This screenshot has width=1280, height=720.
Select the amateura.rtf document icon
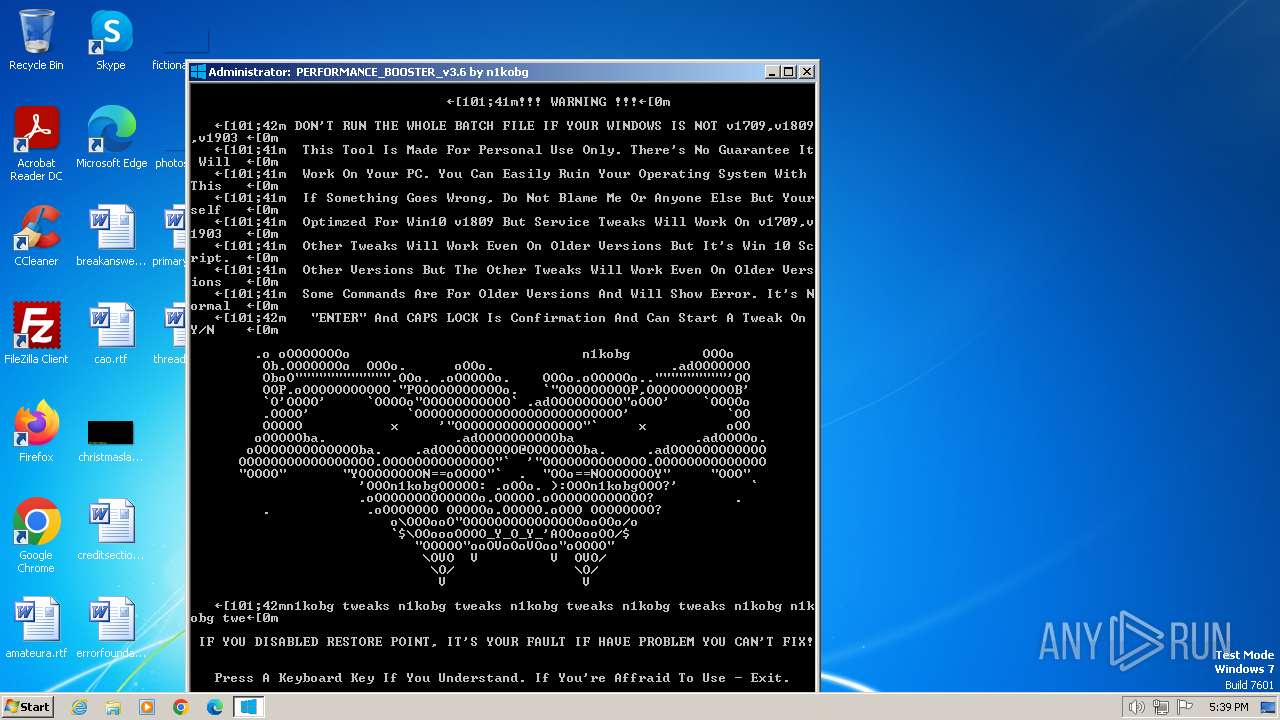coord(36,628)
